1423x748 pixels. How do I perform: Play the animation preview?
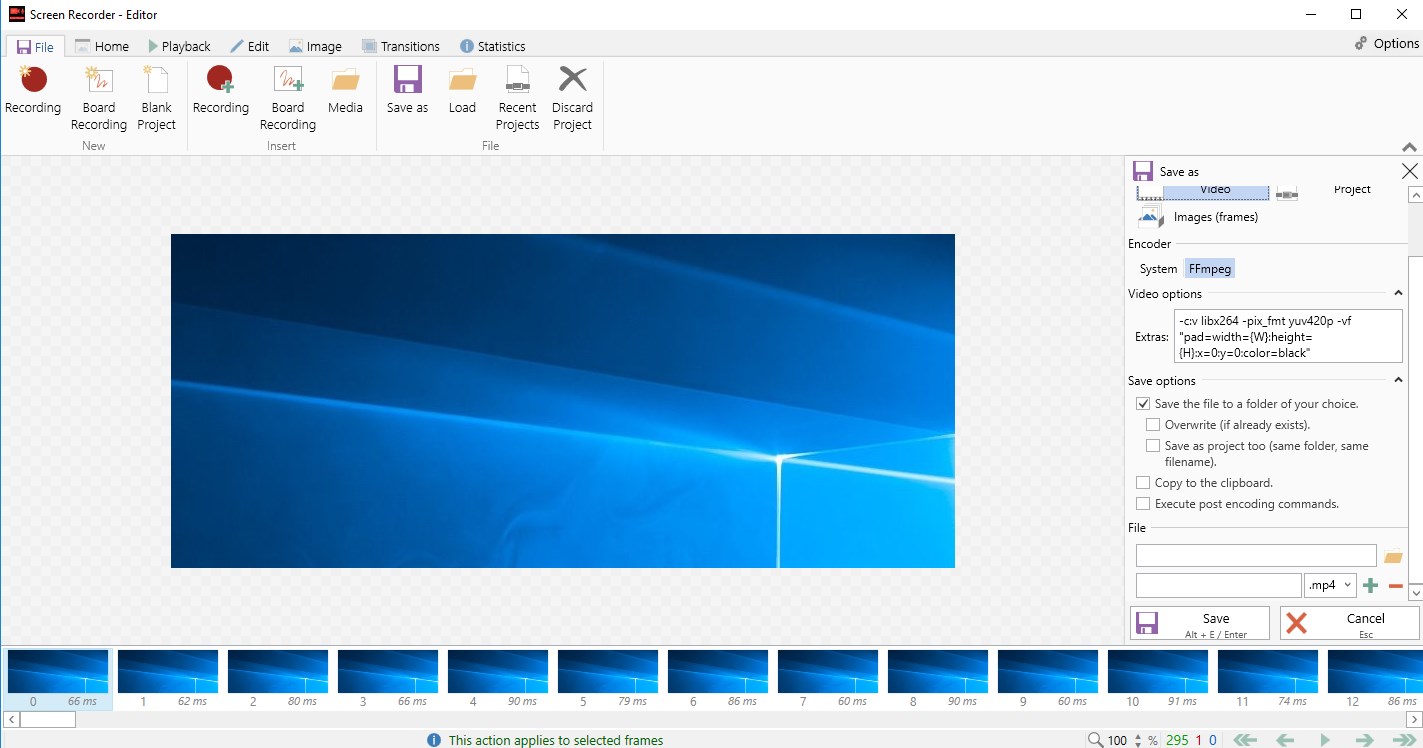[x=1326, y=740]
